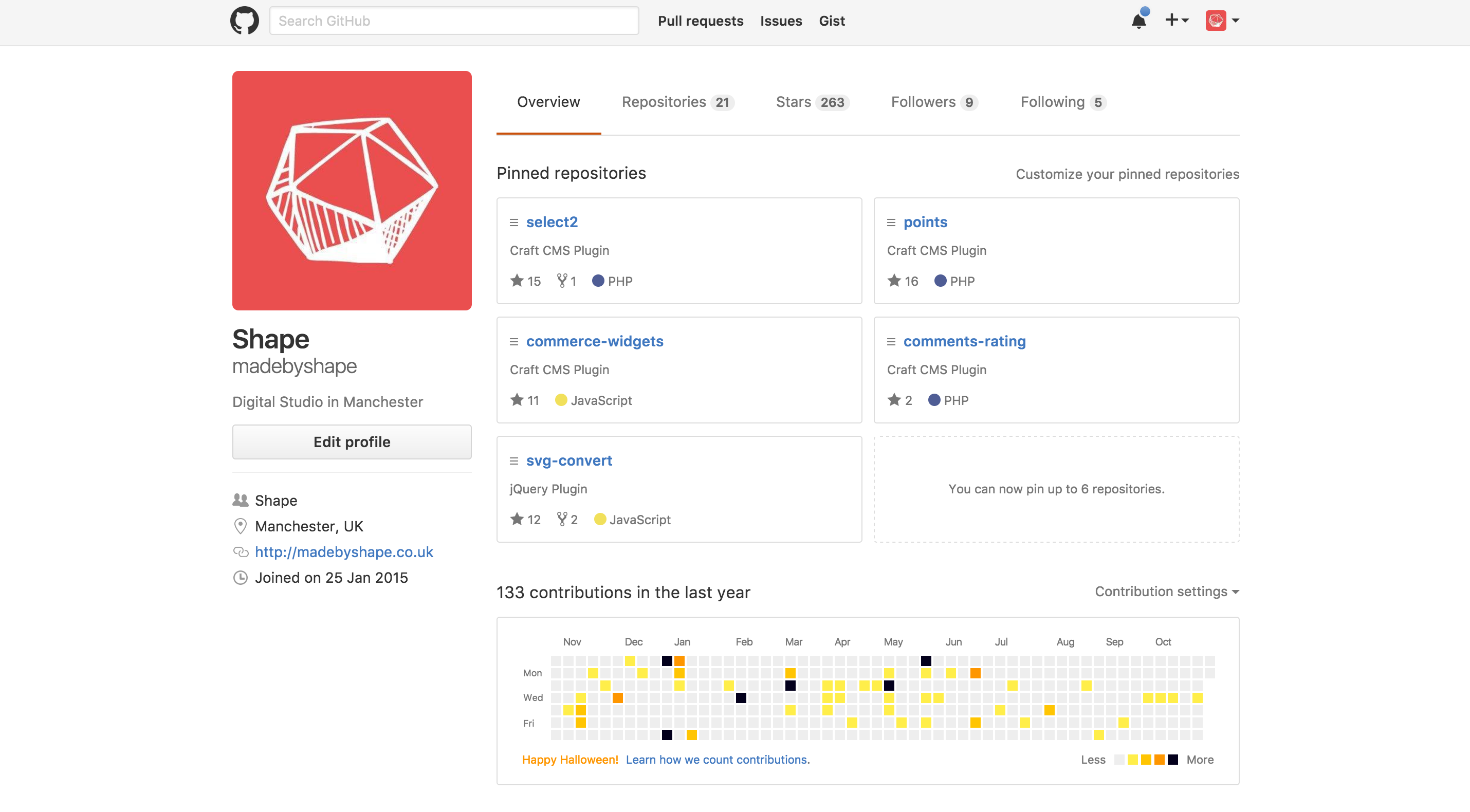Click the commerce-widgets drag handle icon
This screenshot has width=1470, height=812.
pyautogui.click(x=513, y=342)
